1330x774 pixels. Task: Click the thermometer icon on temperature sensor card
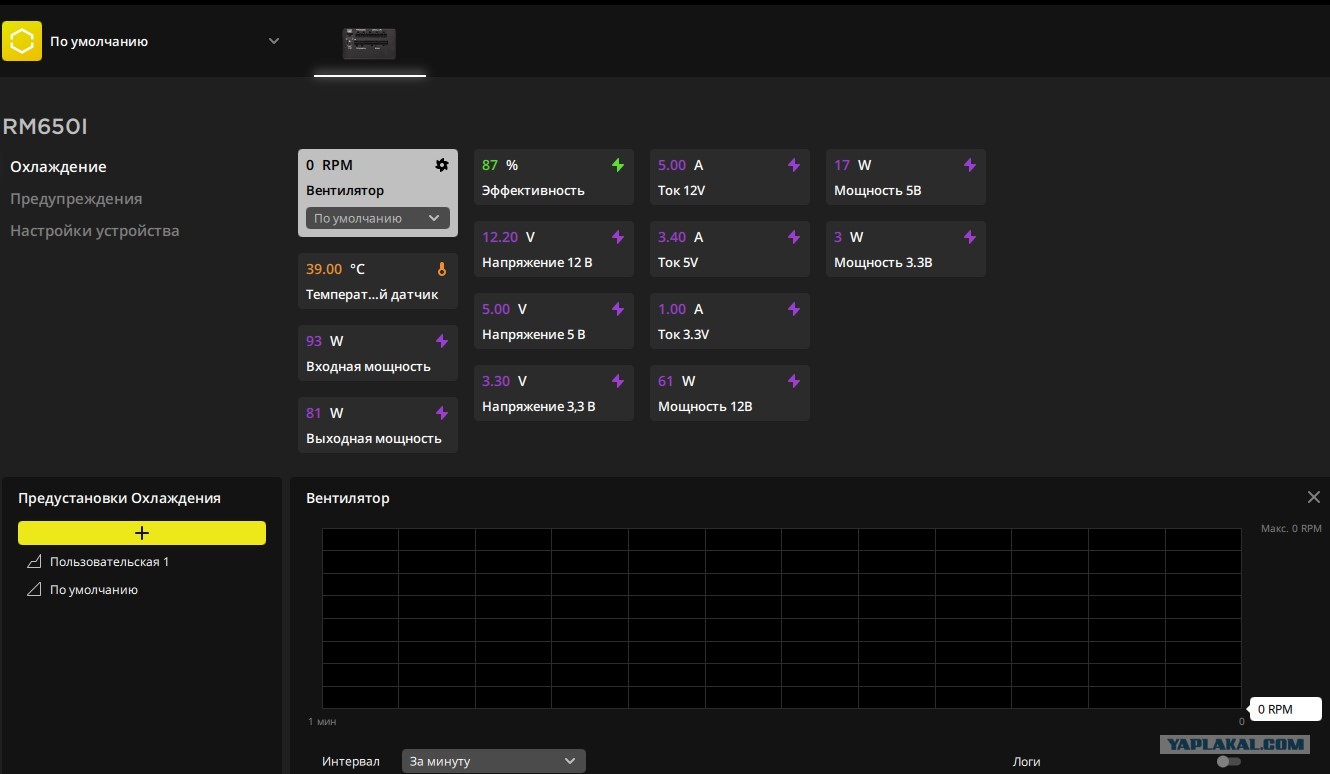tap(442, 269)
